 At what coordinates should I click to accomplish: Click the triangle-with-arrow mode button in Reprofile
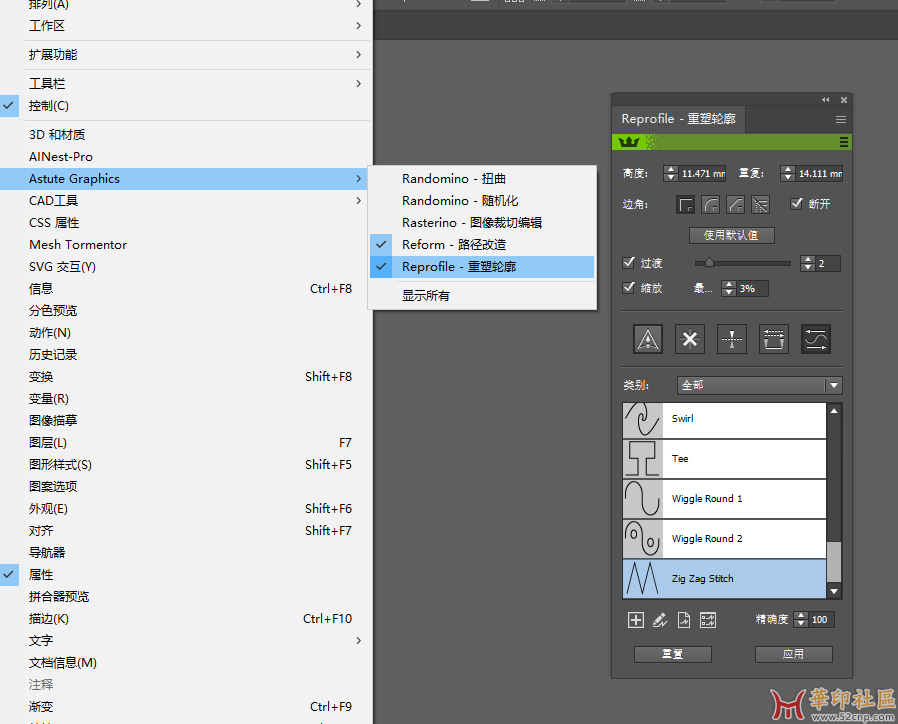click(x=648, y=339)
